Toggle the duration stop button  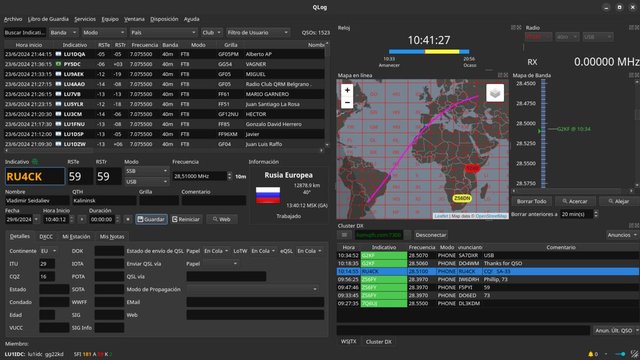(127, 219)
